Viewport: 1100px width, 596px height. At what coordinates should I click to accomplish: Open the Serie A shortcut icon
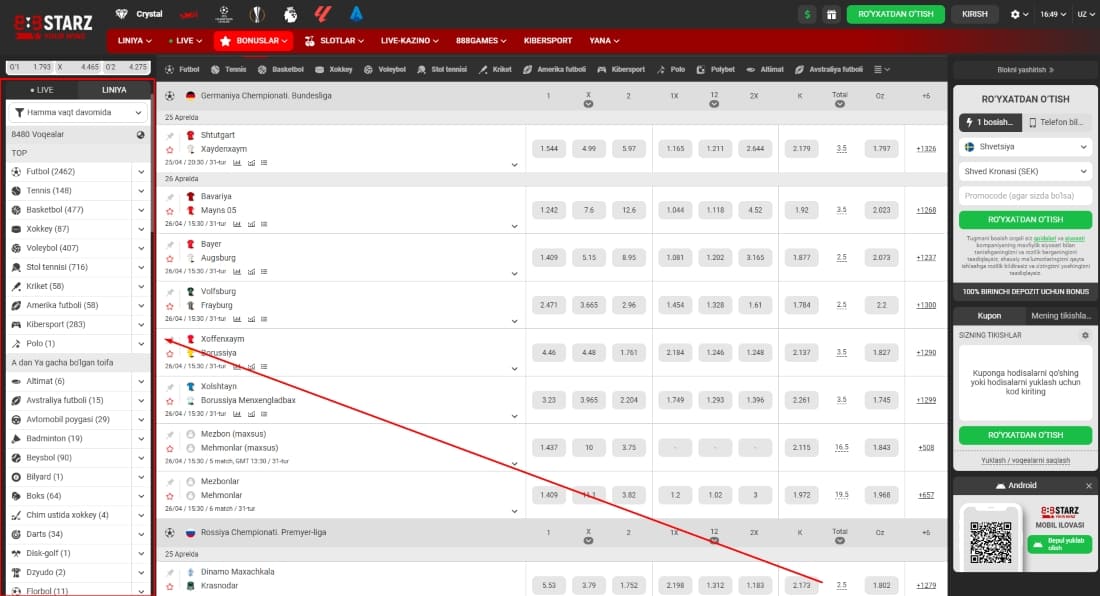pos(356,14)
